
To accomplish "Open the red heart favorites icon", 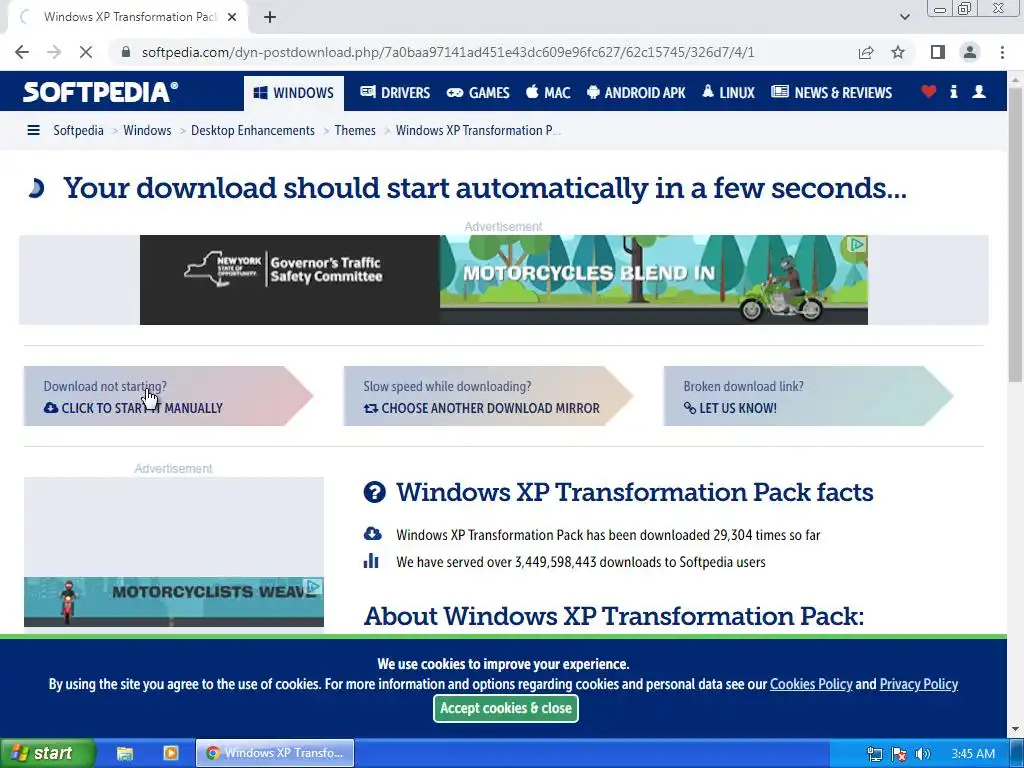I will click(929, 91).
